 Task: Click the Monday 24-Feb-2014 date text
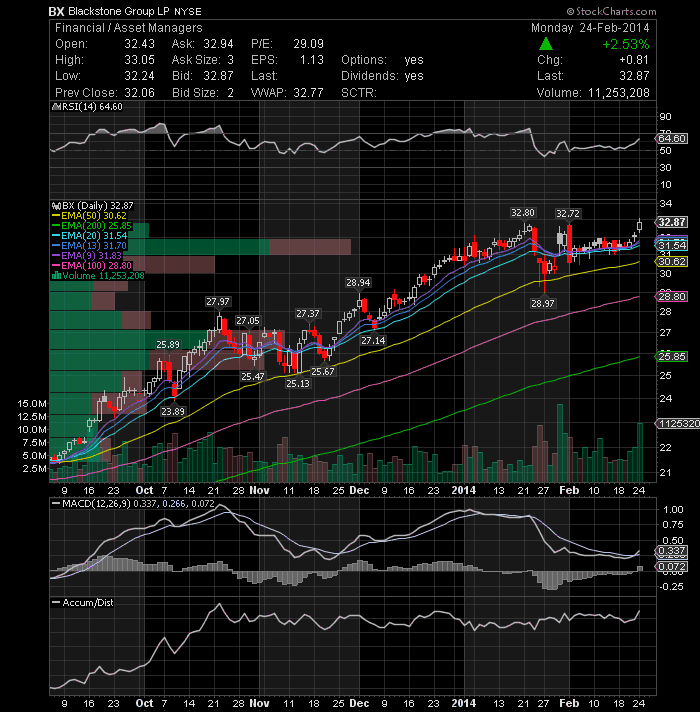point(590,28)
